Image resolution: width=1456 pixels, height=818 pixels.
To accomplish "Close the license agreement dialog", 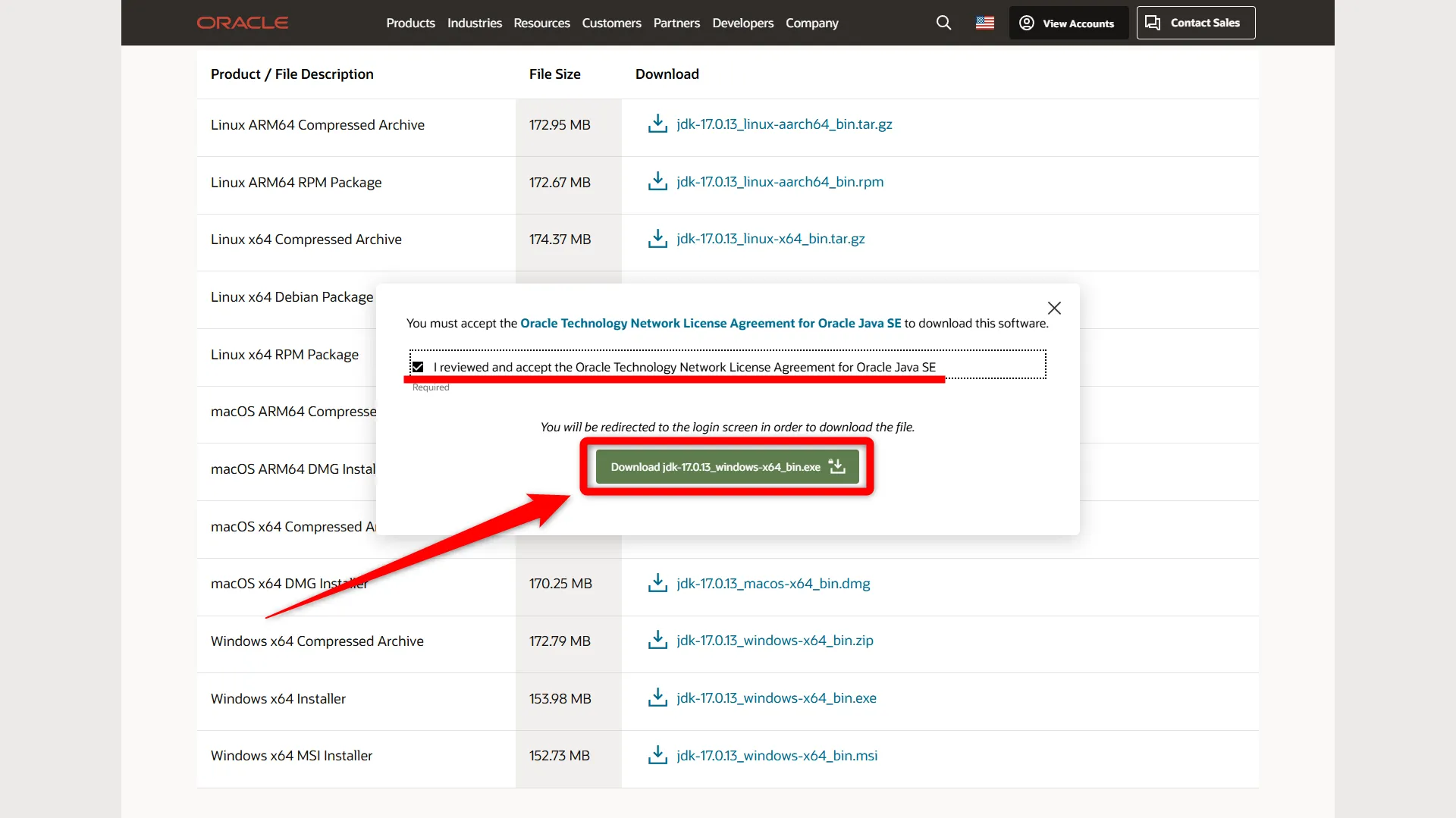I will point(1054,308).
